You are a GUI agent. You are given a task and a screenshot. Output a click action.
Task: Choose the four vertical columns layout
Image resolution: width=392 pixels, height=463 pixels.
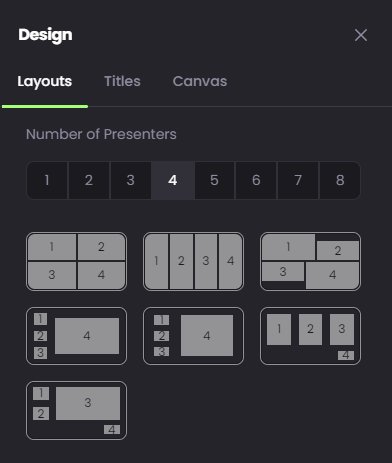(193, 261)
